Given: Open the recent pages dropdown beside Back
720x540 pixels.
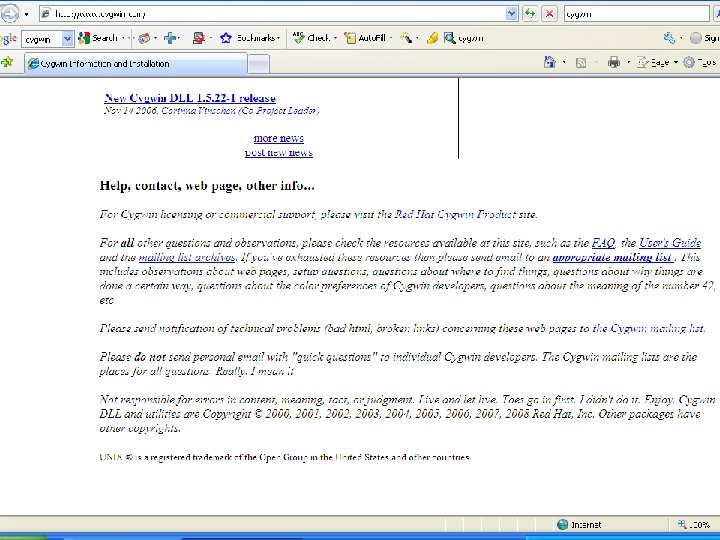Looking at the screenshot, I should pos(27,14).
